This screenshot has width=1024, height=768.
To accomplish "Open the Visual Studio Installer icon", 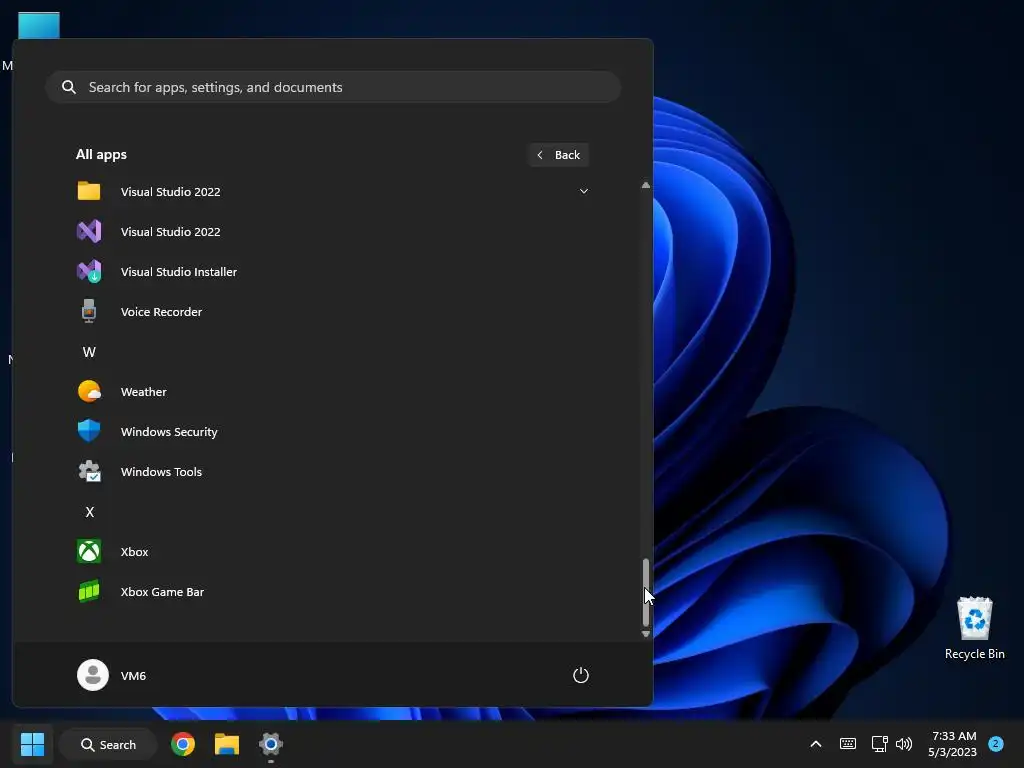I will [x=89, y=271].
